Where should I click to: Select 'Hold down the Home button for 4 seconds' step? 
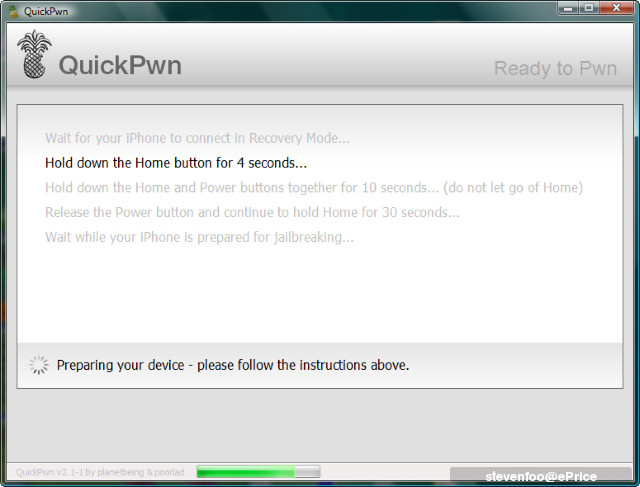[x=176, y=163]
